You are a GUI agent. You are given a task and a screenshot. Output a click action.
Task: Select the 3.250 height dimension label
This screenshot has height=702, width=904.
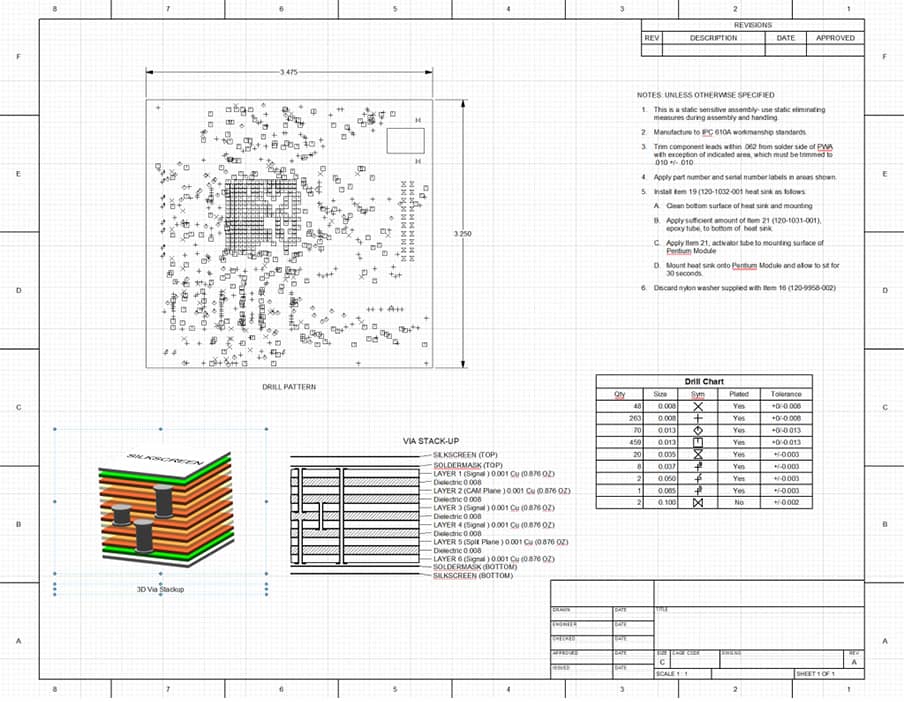click(x=461, y=233)
